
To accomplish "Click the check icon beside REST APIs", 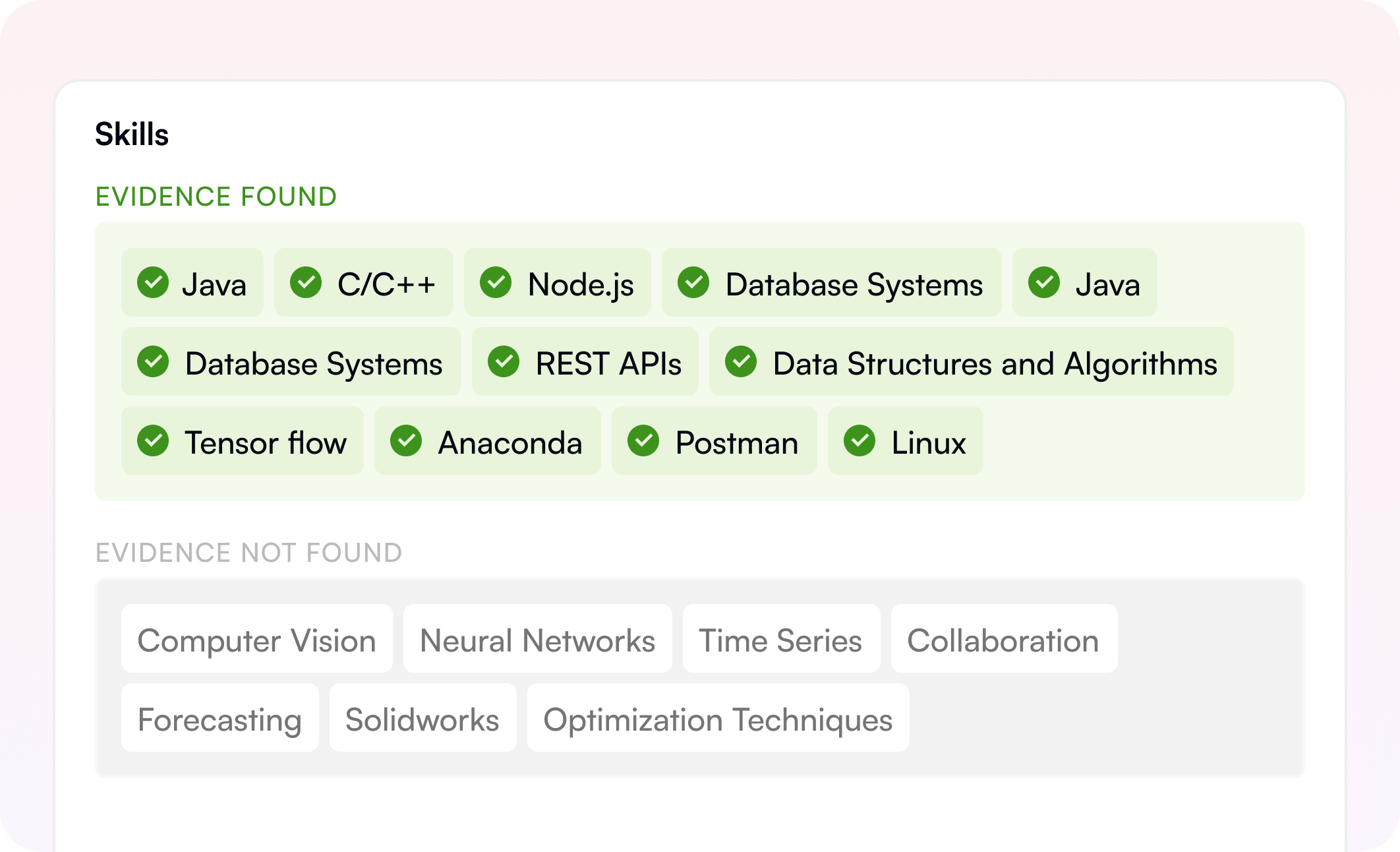I will click(504, 362).
